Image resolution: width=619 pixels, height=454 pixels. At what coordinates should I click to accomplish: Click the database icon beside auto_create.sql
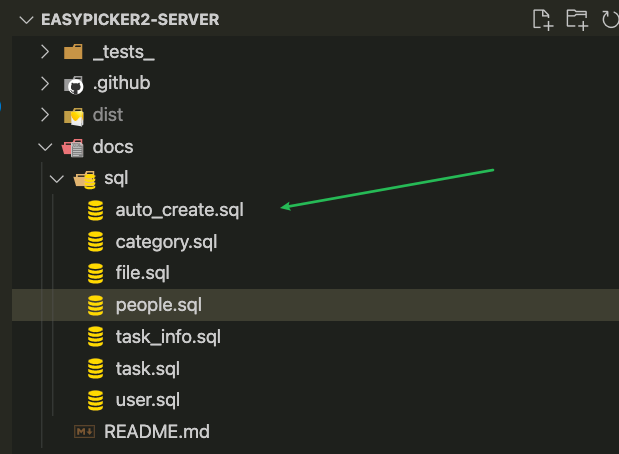96,210
